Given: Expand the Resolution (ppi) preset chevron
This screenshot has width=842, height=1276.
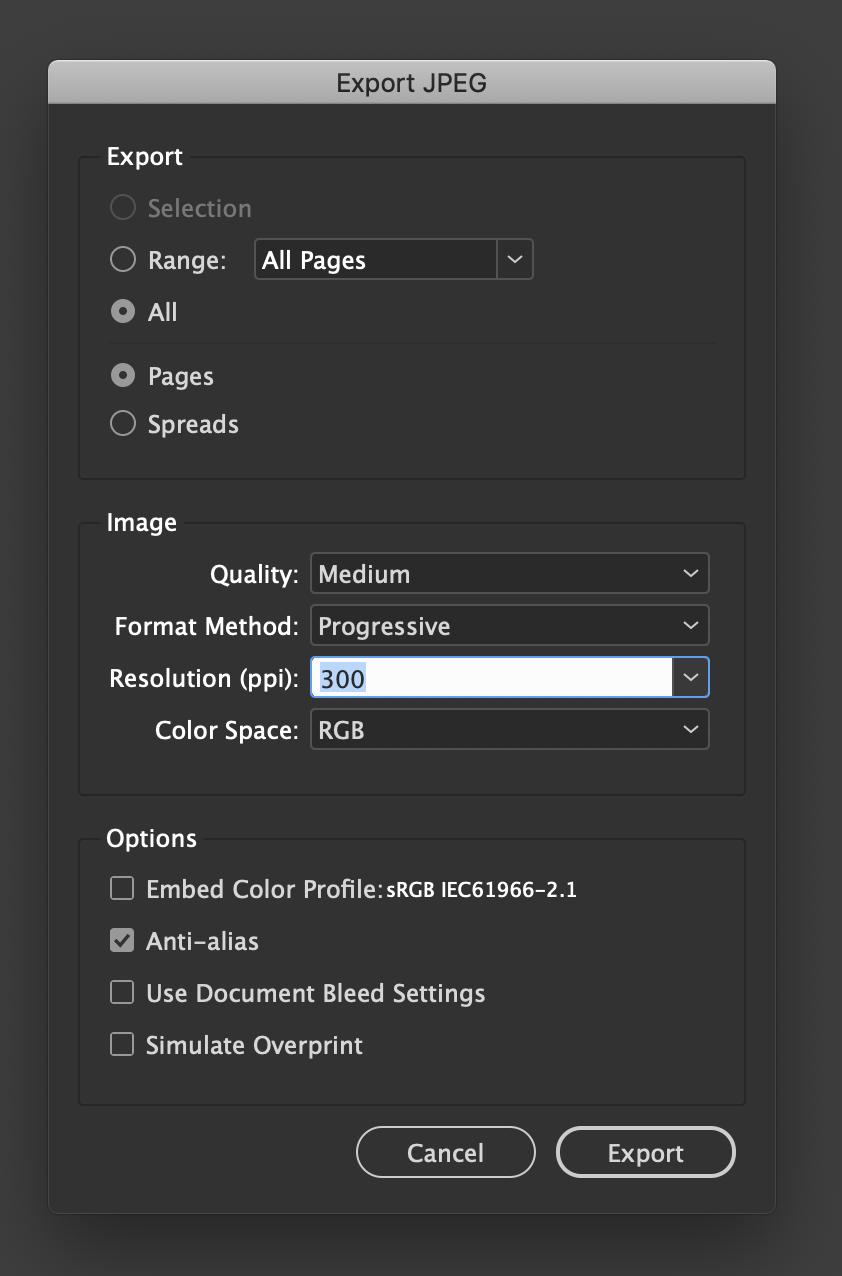Looking at the screenshot, I should (690, 677).
